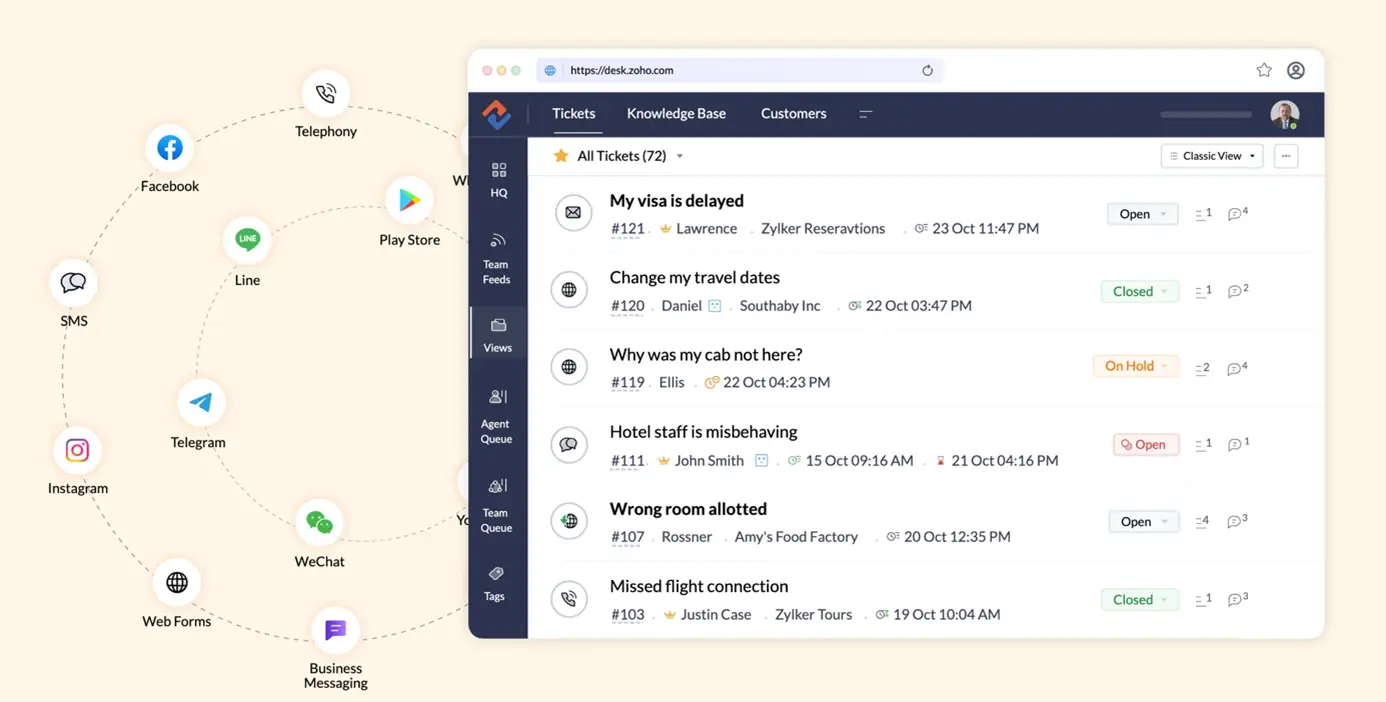Open the browser profile account icon
Viewport: 1386px width, 702px height.
click(1296, 70)
